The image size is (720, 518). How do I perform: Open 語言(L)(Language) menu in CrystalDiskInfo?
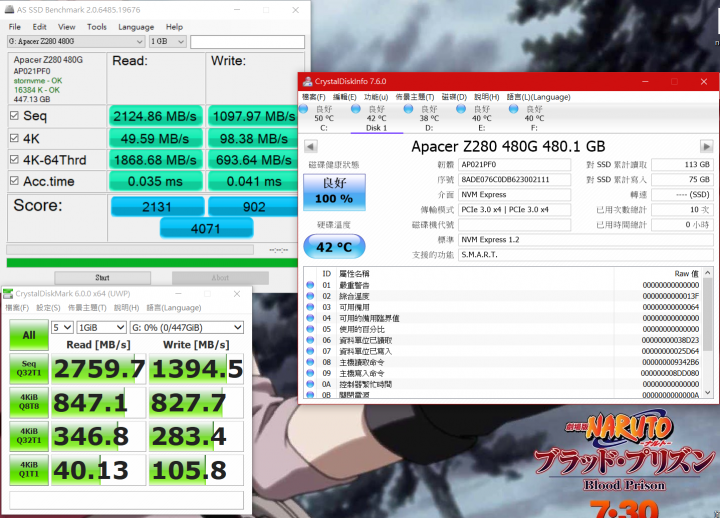click(x=539, y=97)
